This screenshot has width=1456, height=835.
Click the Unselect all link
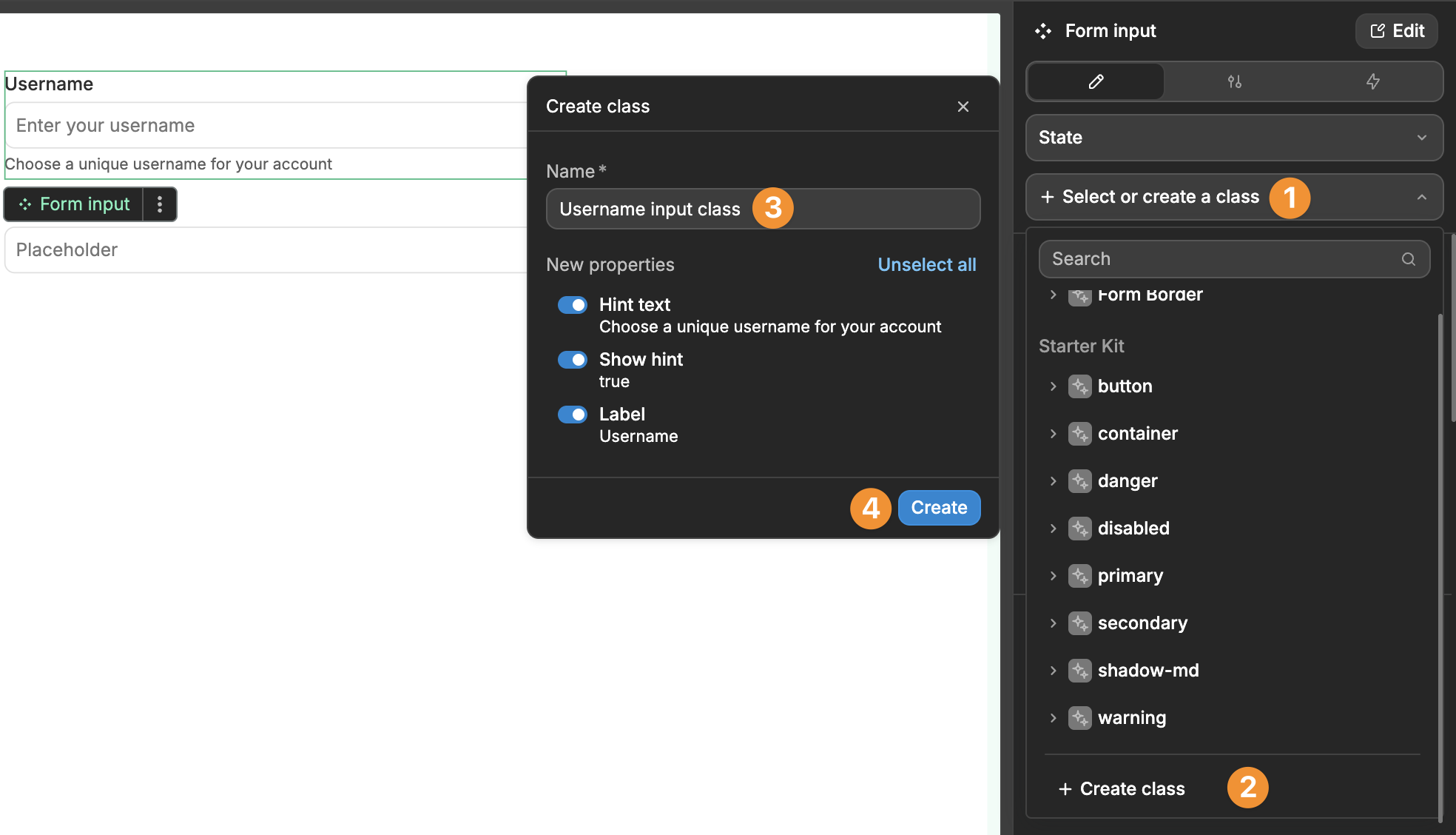[x=926, y=264]
